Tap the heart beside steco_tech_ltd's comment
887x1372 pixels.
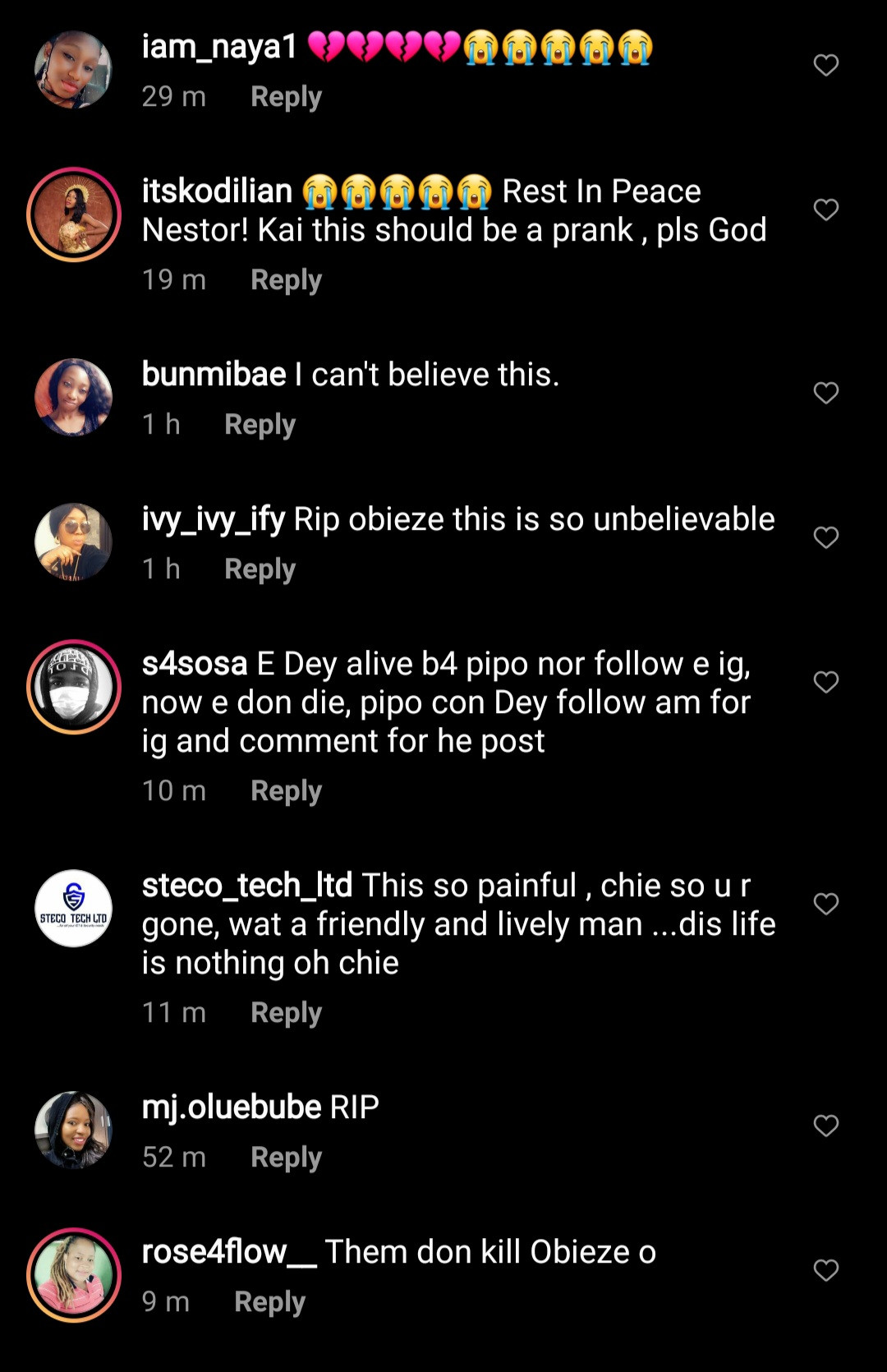pos(825,904)
